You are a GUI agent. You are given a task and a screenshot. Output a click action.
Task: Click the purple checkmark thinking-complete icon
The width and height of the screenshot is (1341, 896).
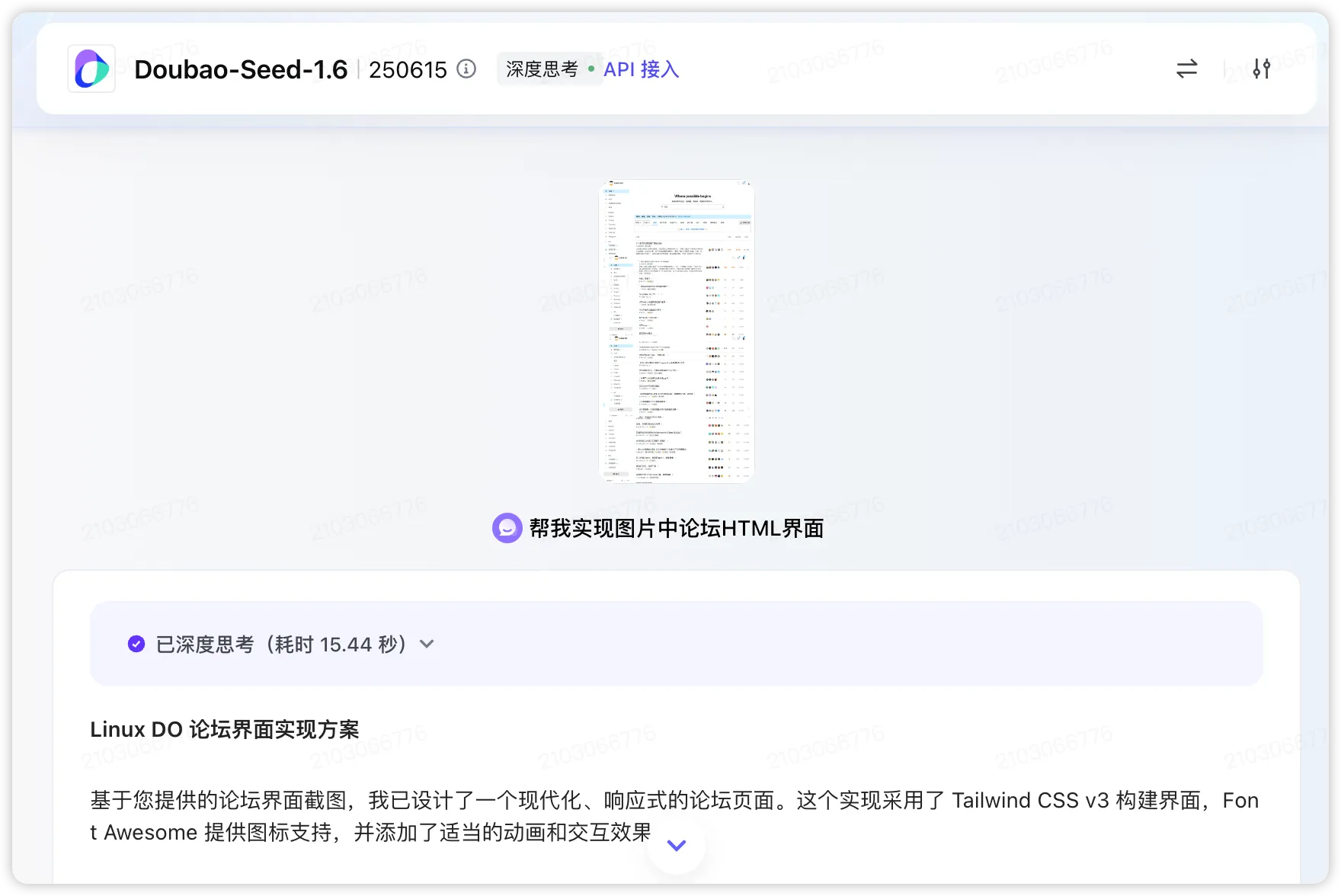[x=136, y=644]
